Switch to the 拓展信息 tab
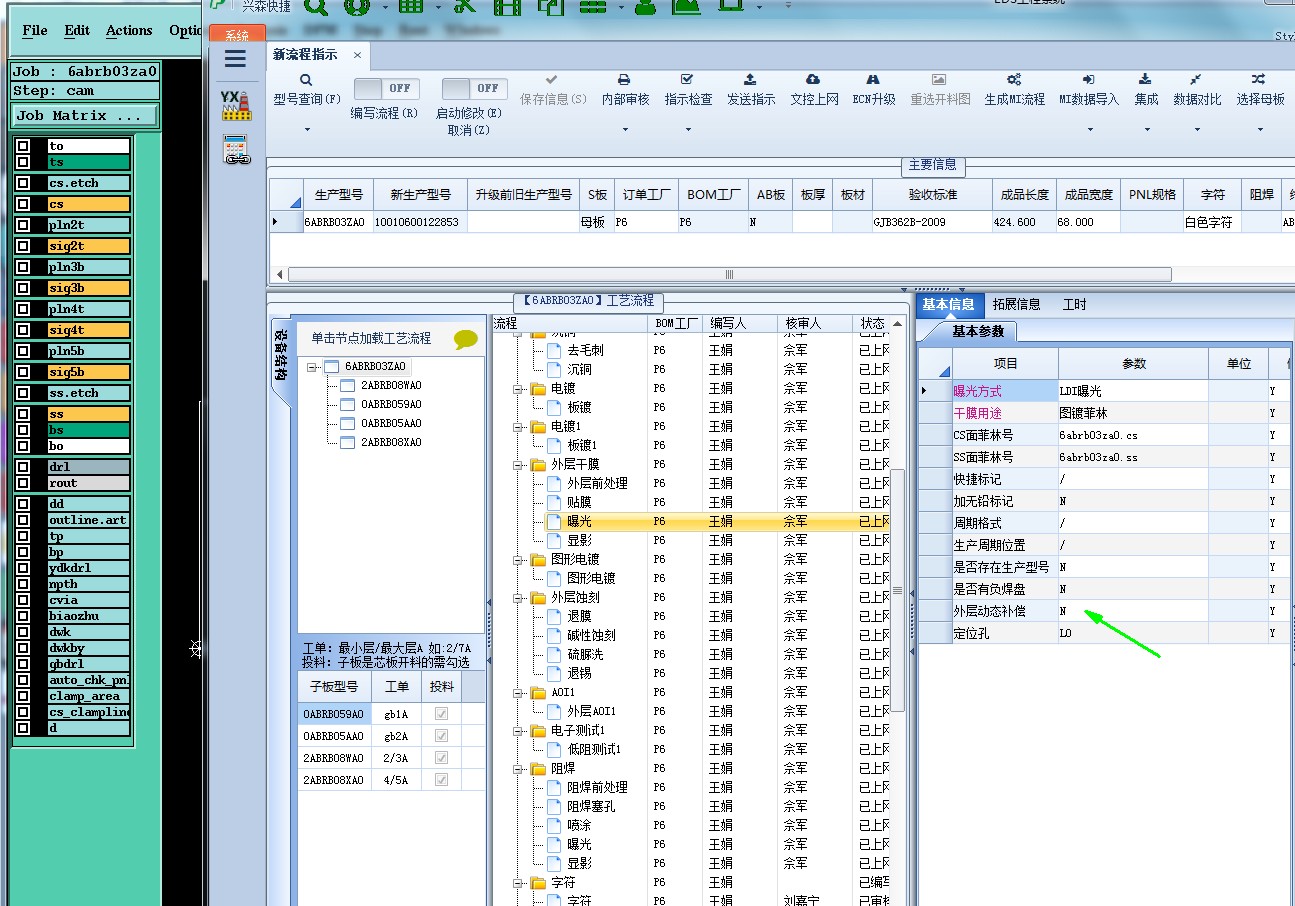 click(x=1016, y=304)
